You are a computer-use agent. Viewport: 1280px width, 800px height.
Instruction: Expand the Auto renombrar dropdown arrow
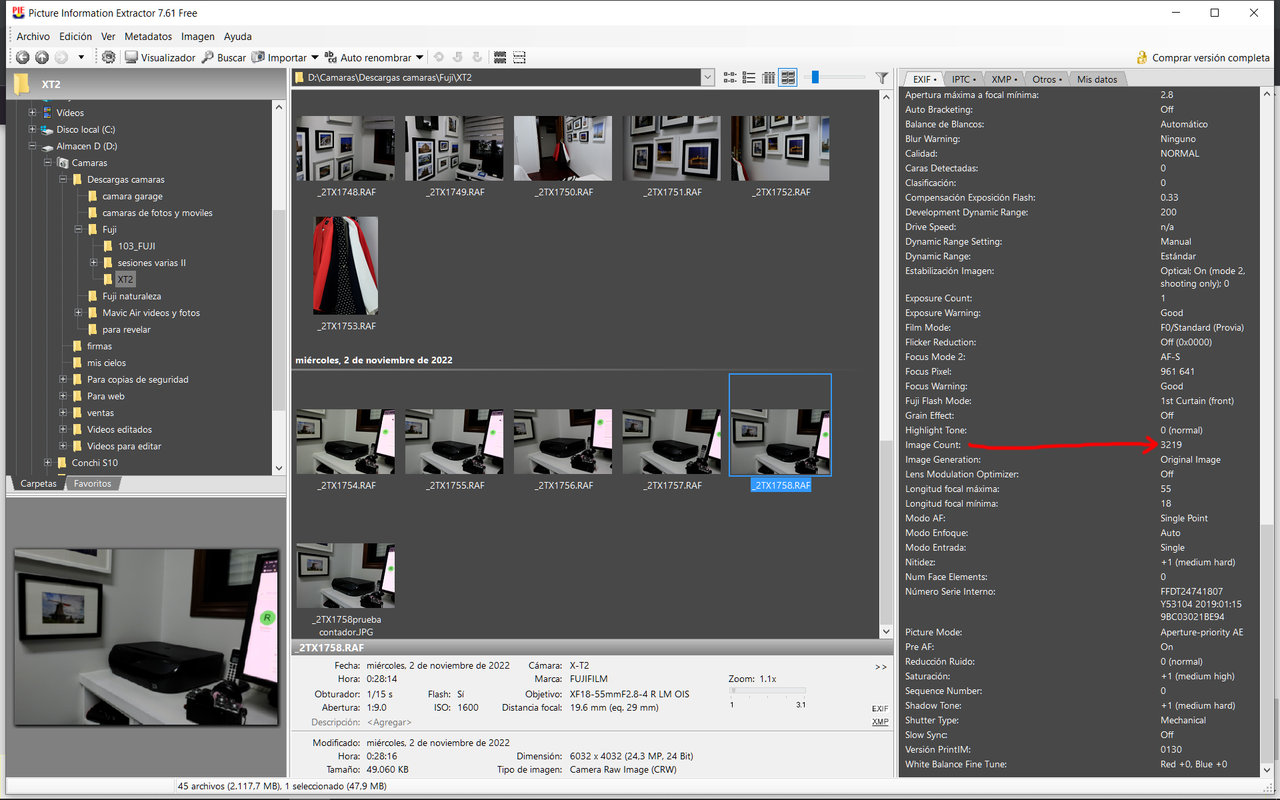coord(420,58)
